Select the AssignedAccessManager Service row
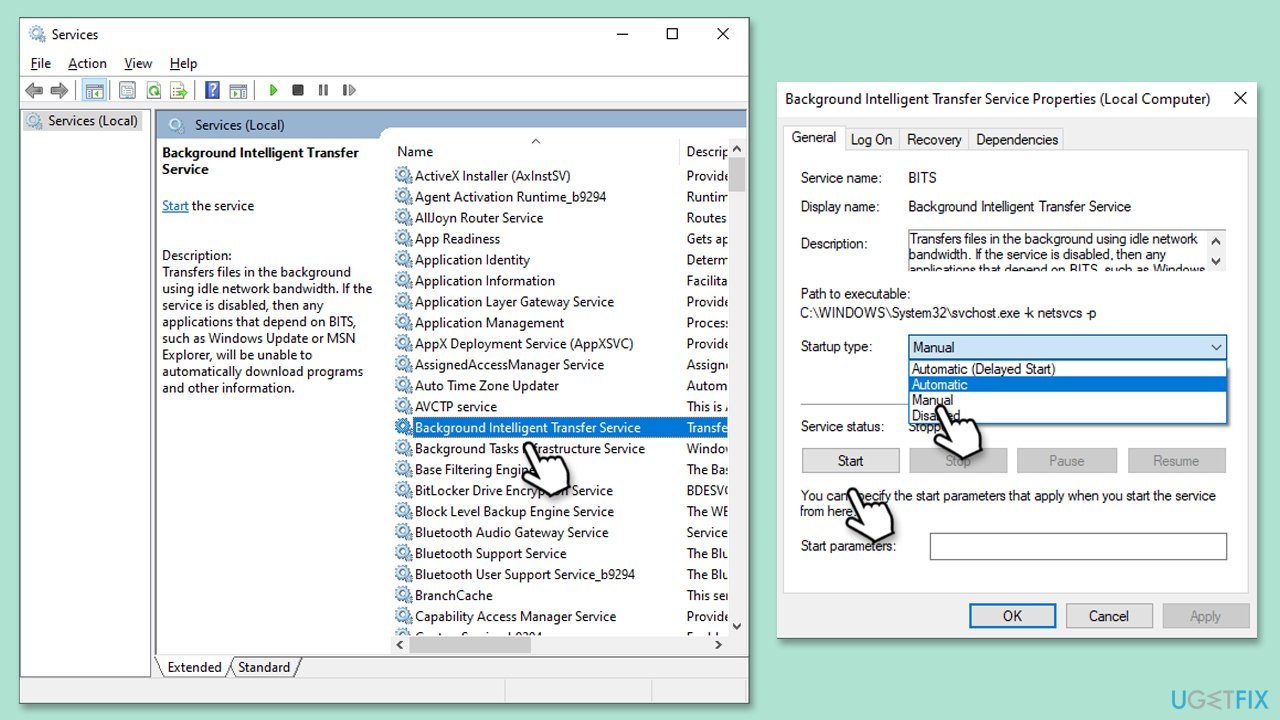 (560, 365)
